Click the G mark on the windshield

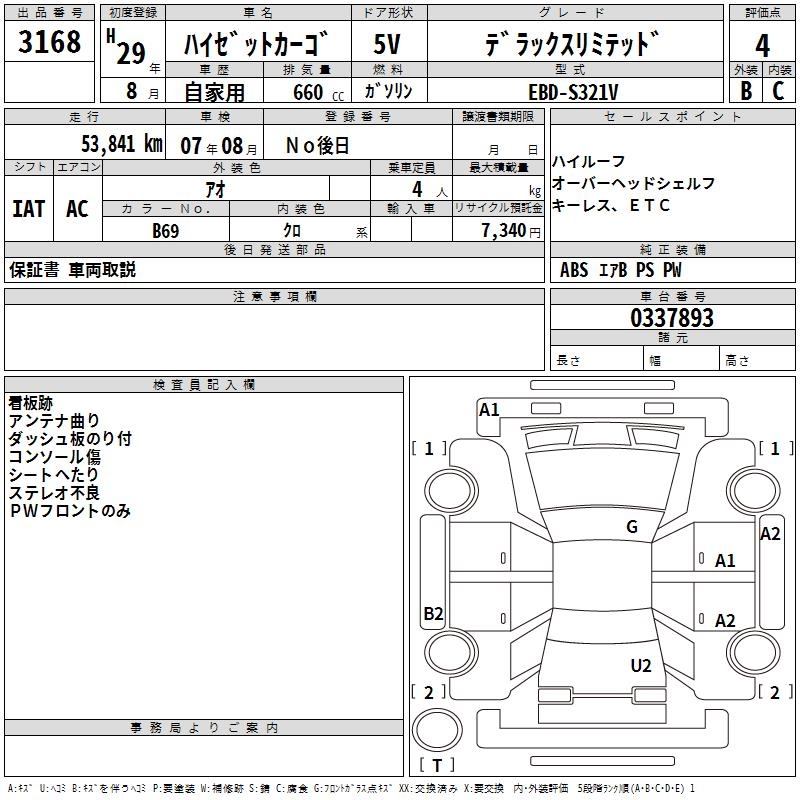632,527
